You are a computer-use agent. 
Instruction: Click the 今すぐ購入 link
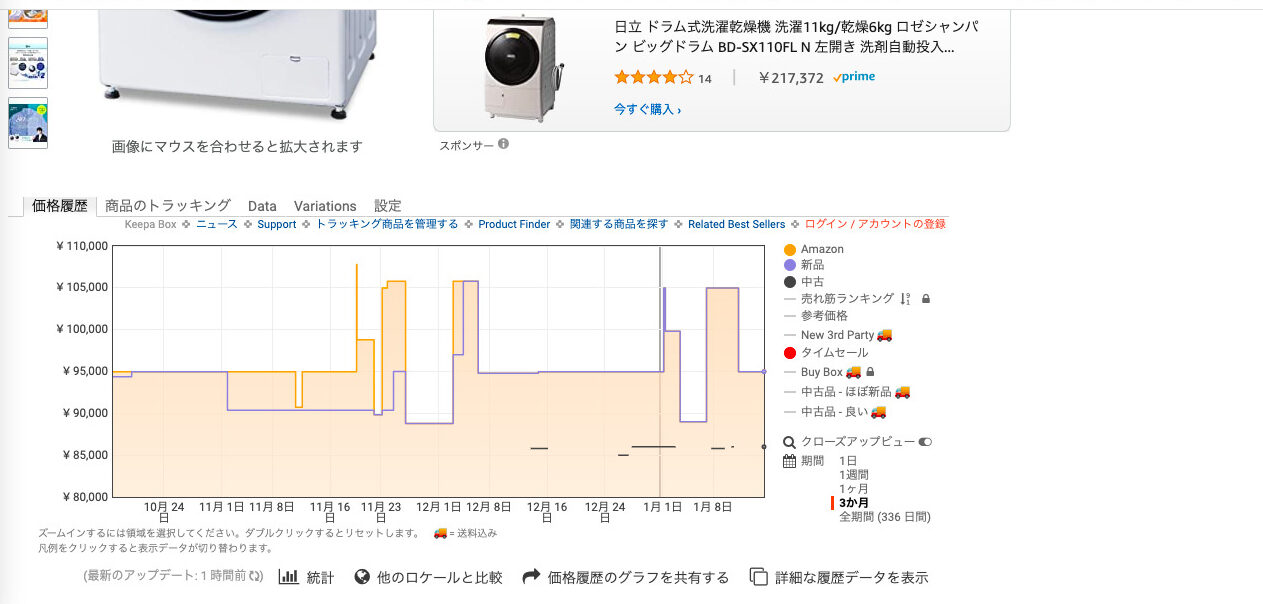[647, 109]
